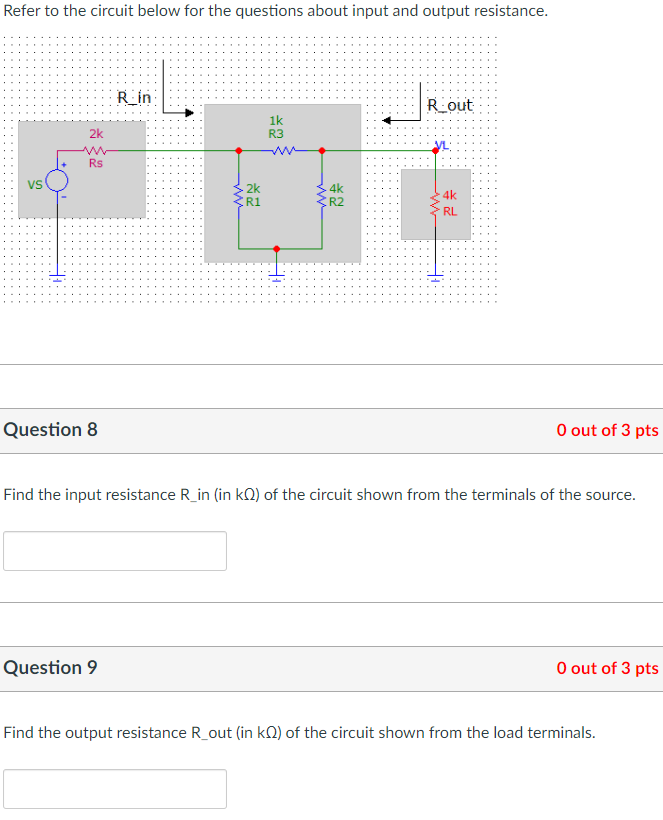663x820 pixels.
Task: Click the R1 2k resistor symbol
Action: click(x=238, y=196)
